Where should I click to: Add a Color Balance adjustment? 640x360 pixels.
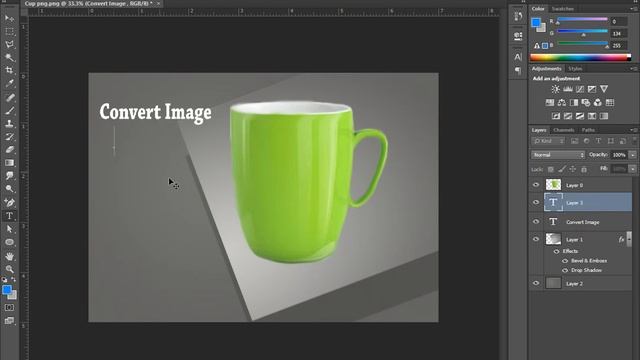click(562, 102)
